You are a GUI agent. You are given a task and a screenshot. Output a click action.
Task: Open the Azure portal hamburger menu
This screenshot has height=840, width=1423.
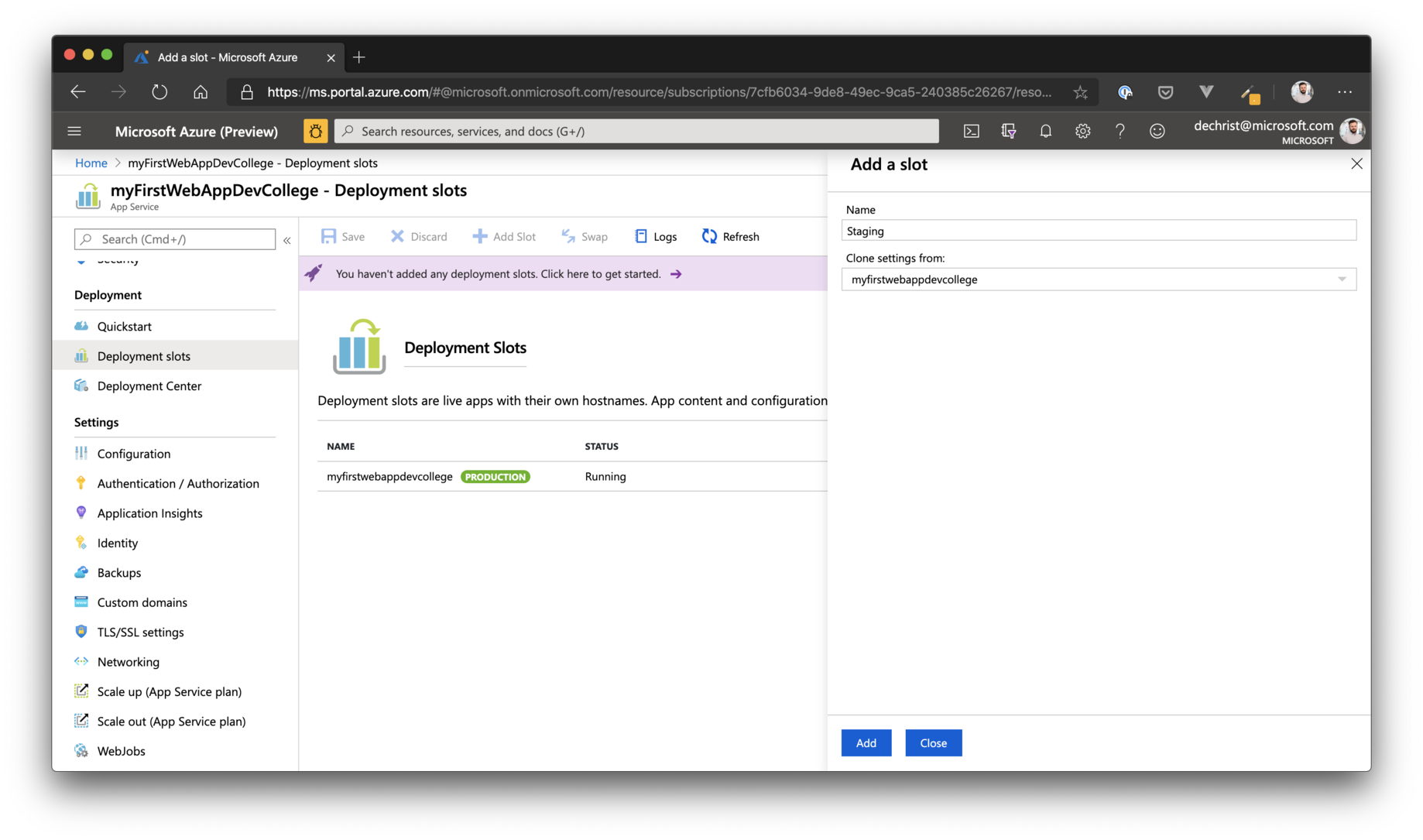[x=74, y=132]
